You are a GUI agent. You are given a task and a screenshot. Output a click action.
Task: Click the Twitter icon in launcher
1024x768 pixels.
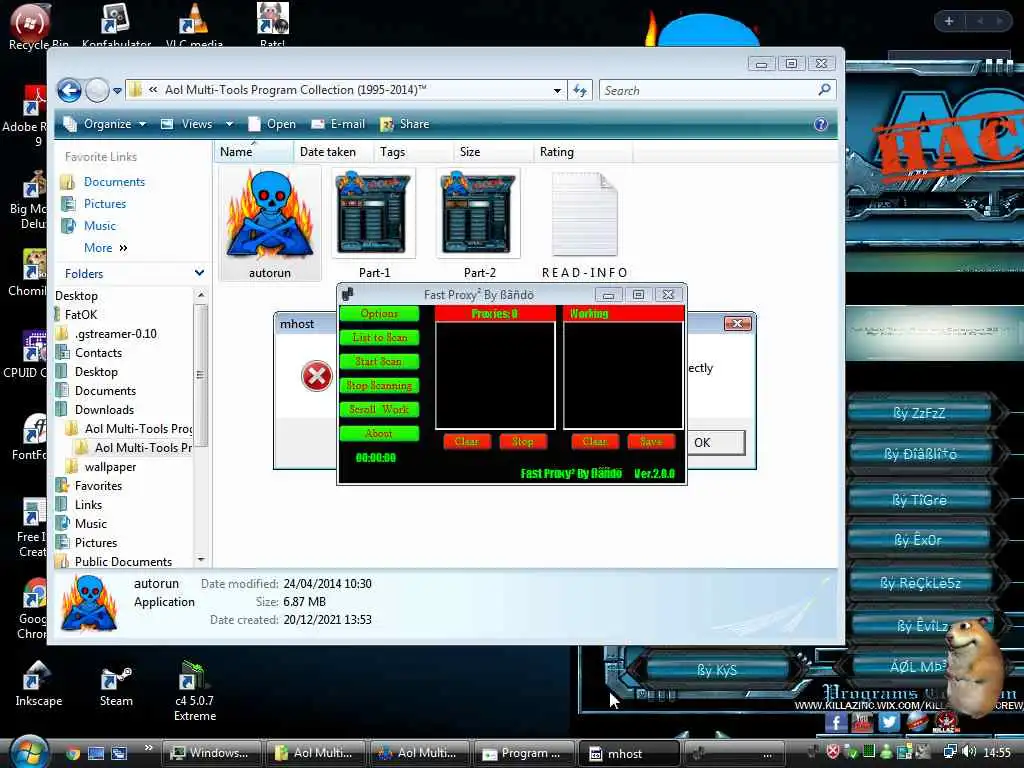pos(888,722)
